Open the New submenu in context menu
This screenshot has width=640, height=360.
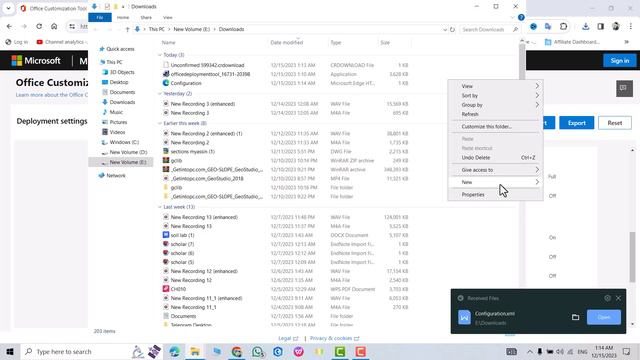click(x=496, y=182)
